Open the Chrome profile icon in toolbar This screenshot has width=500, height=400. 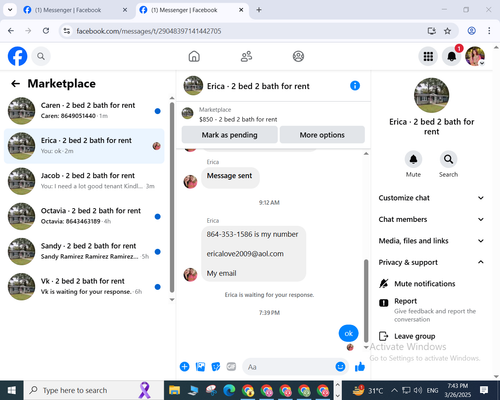click(x=471, y=31)
